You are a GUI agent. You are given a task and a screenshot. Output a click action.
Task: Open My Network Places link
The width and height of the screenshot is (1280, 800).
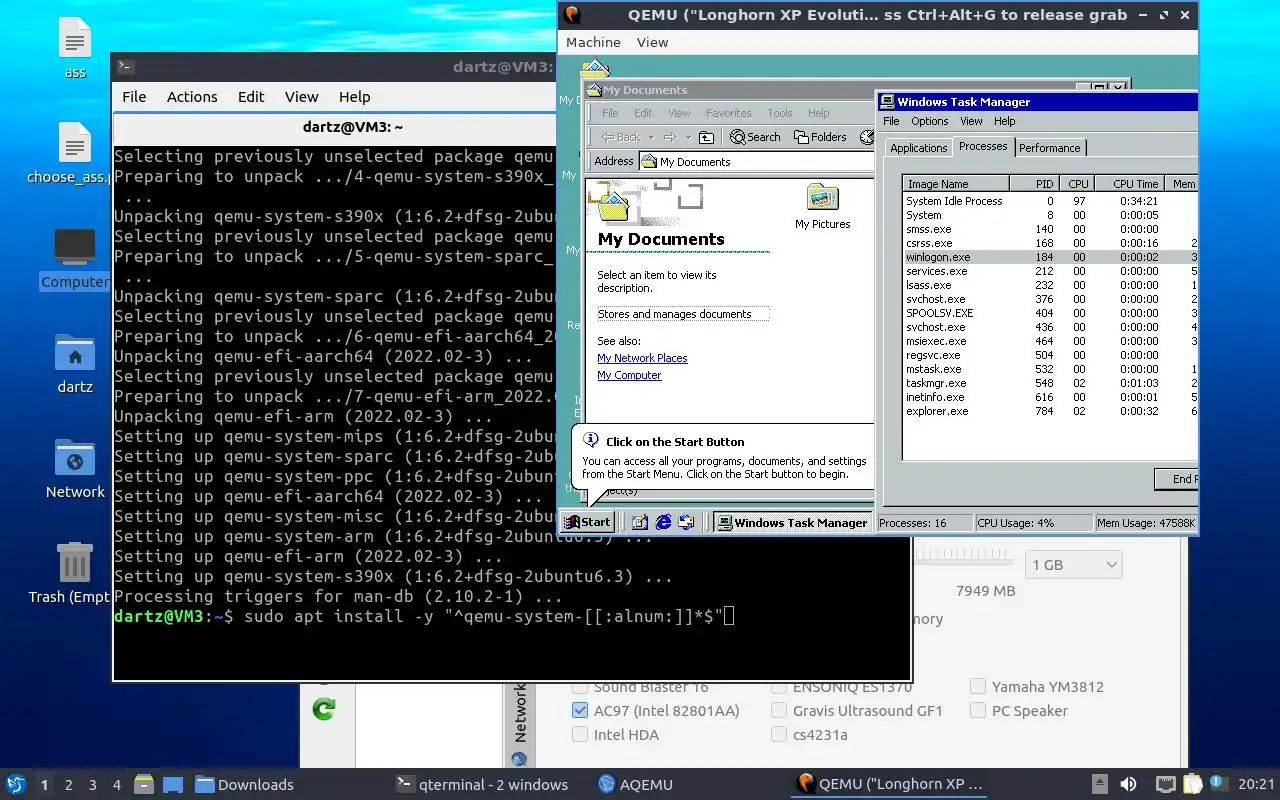[642, 358]
